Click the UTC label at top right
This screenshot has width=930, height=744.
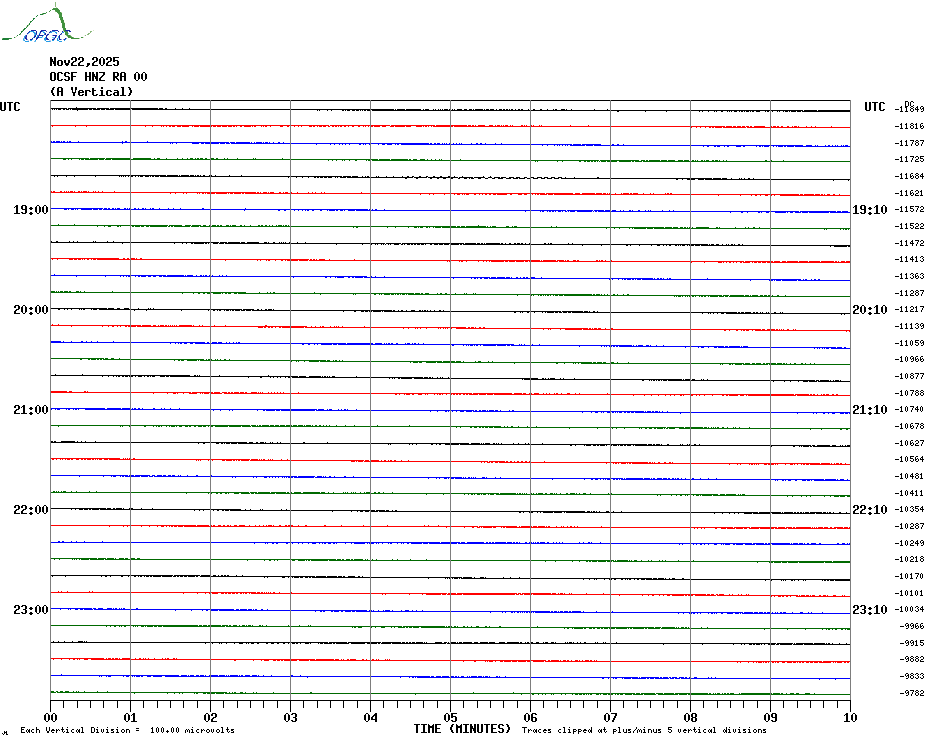point(875,107)
